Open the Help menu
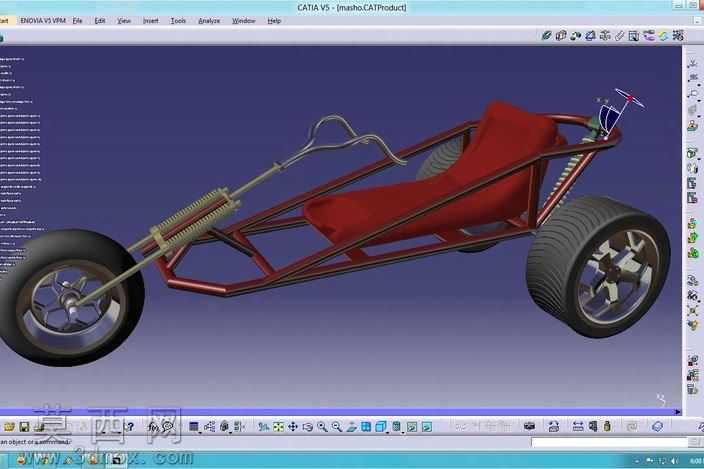 coord(274,21)
